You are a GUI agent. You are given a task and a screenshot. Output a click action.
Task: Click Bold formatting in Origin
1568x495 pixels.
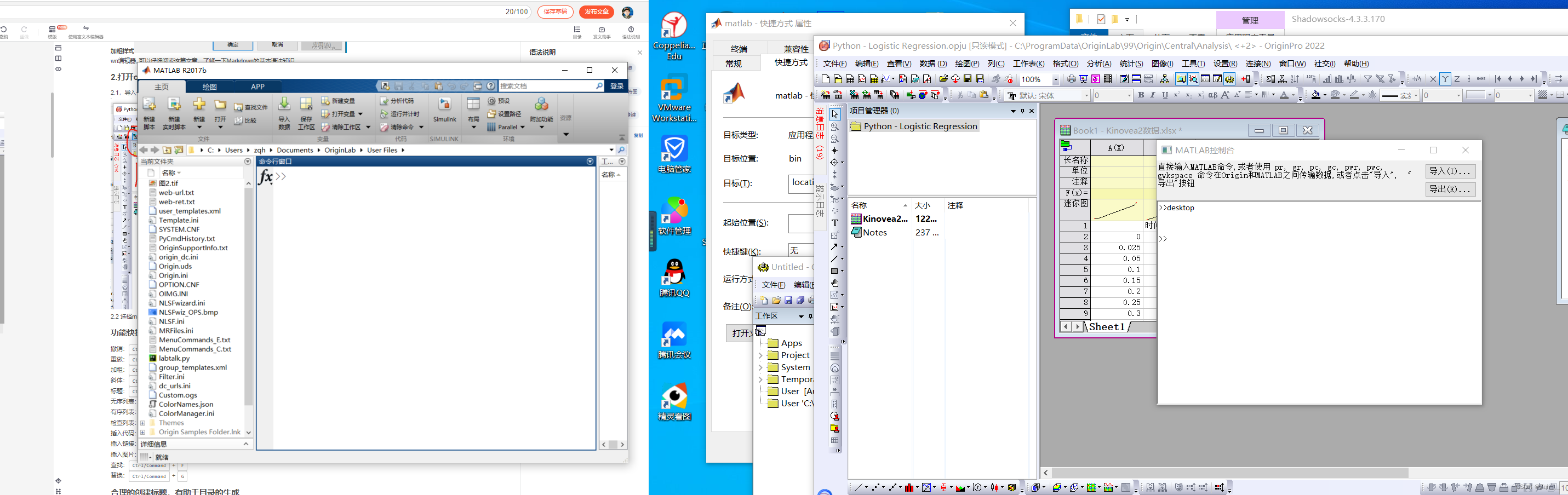pos(1141,95)
